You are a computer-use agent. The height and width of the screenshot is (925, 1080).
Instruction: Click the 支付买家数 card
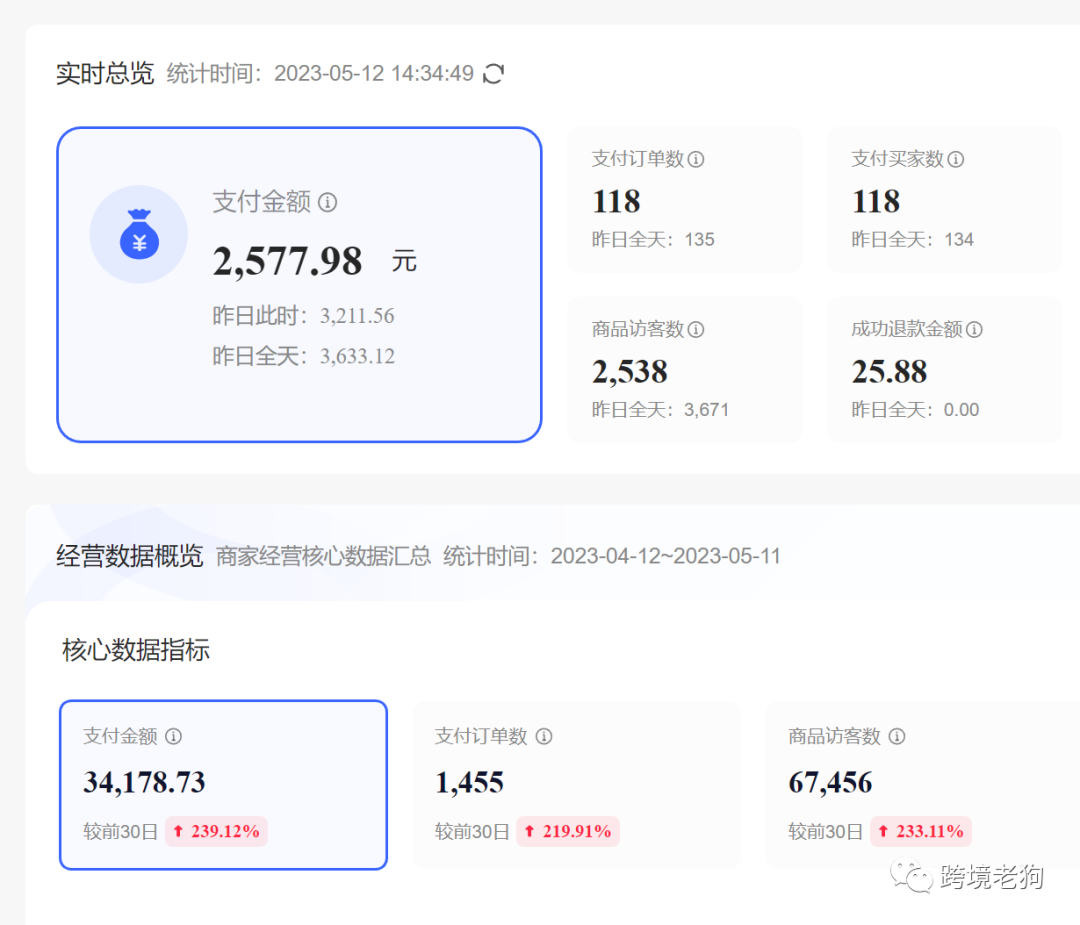point(944,199)
